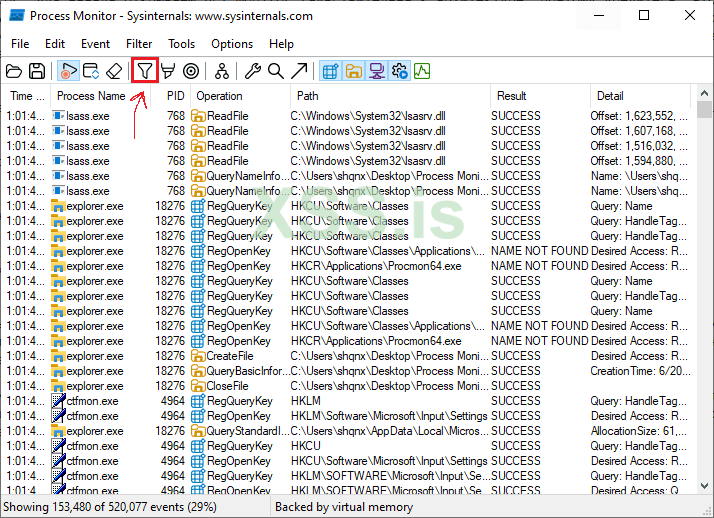
Task: Toggle Show Profiling Events graph button
Action: pos(422,71)
